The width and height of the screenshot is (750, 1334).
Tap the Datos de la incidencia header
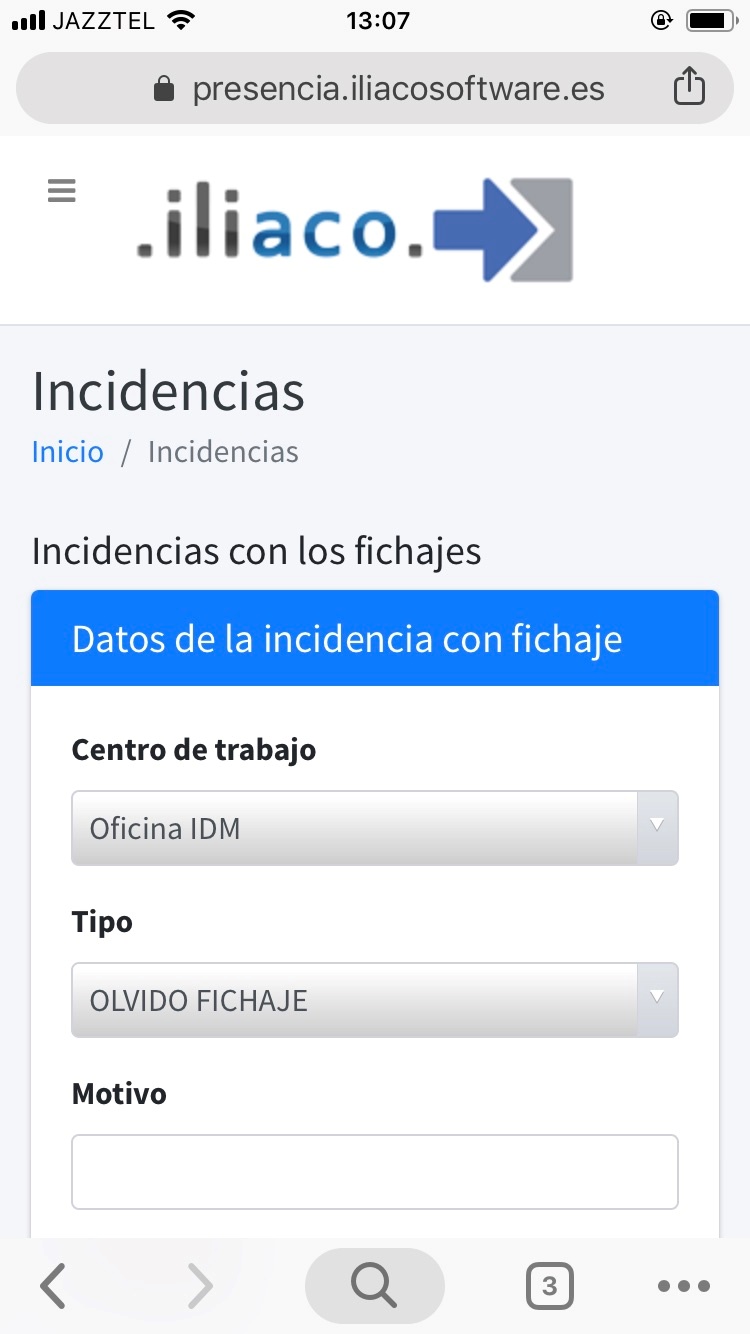point(375,638)
